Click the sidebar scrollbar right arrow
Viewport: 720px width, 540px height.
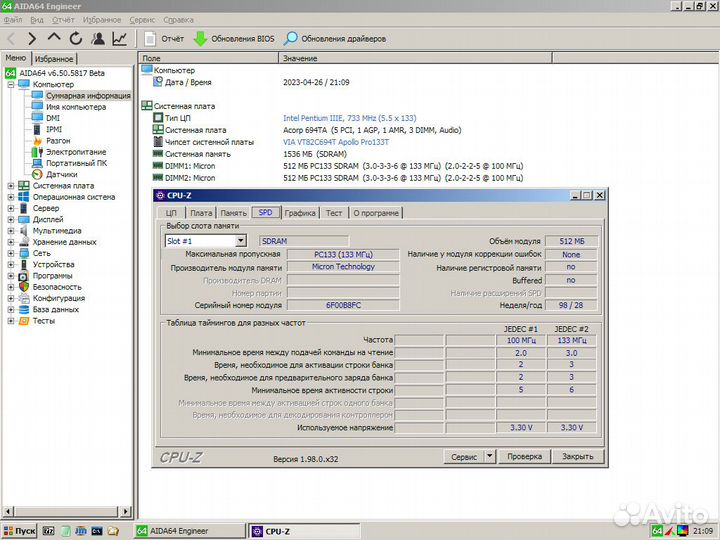(126, 511)
